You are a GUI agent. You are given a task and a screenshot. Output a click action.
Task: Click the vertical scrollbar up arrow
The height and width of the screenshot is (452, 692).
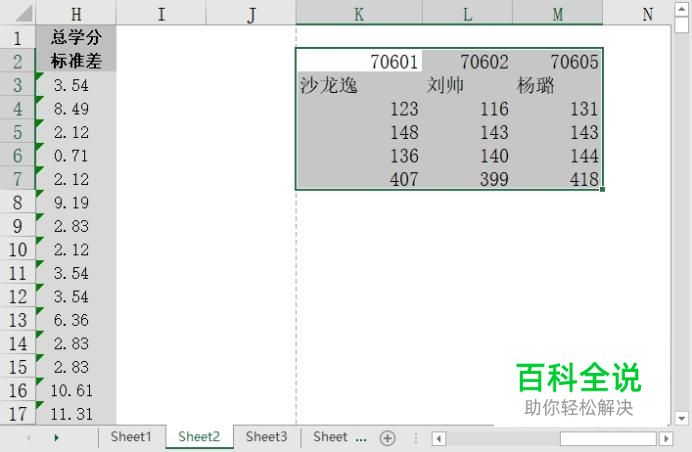(681, 9)
